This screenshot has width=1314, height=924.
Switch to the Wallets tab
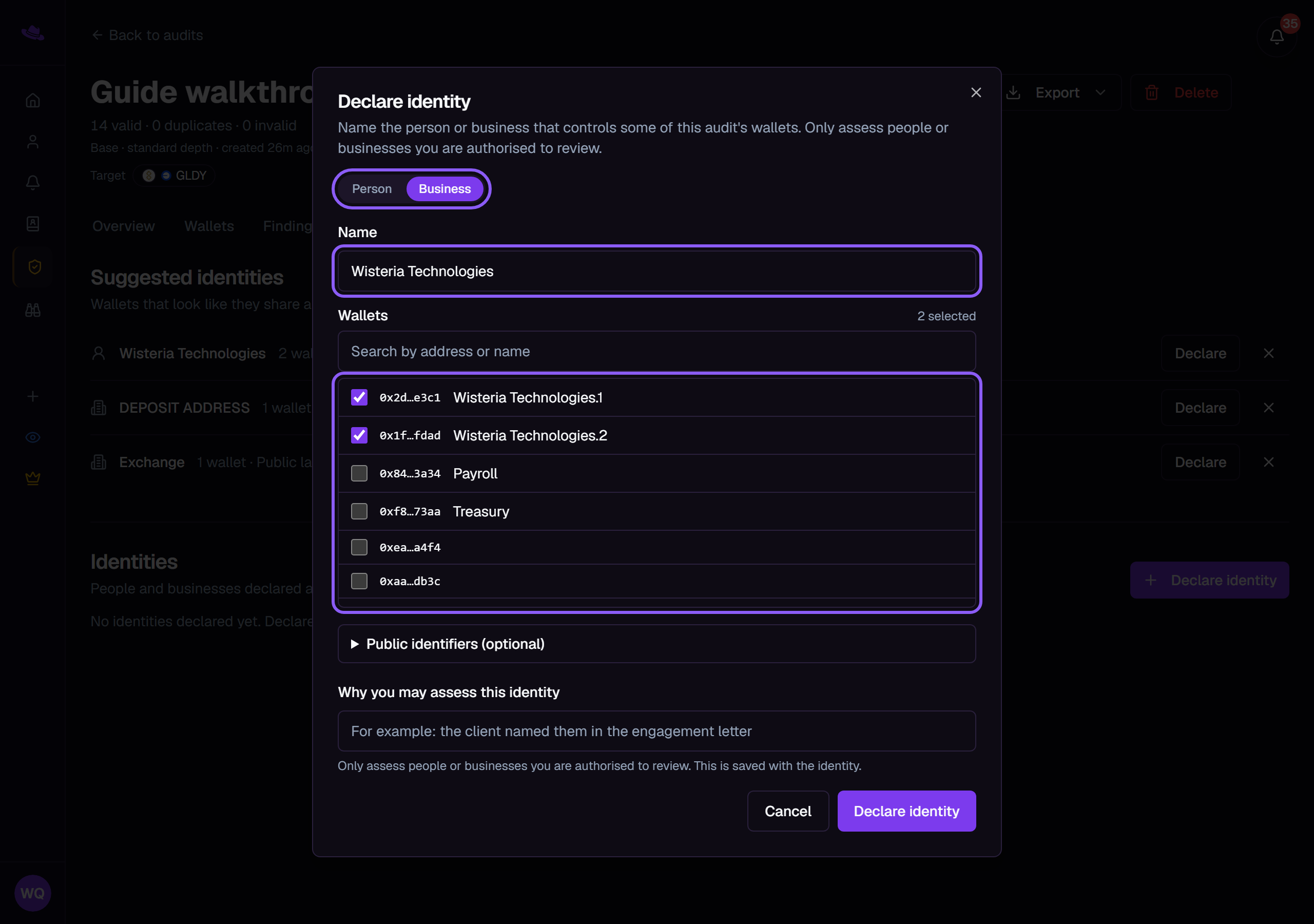tap(209, 226)
